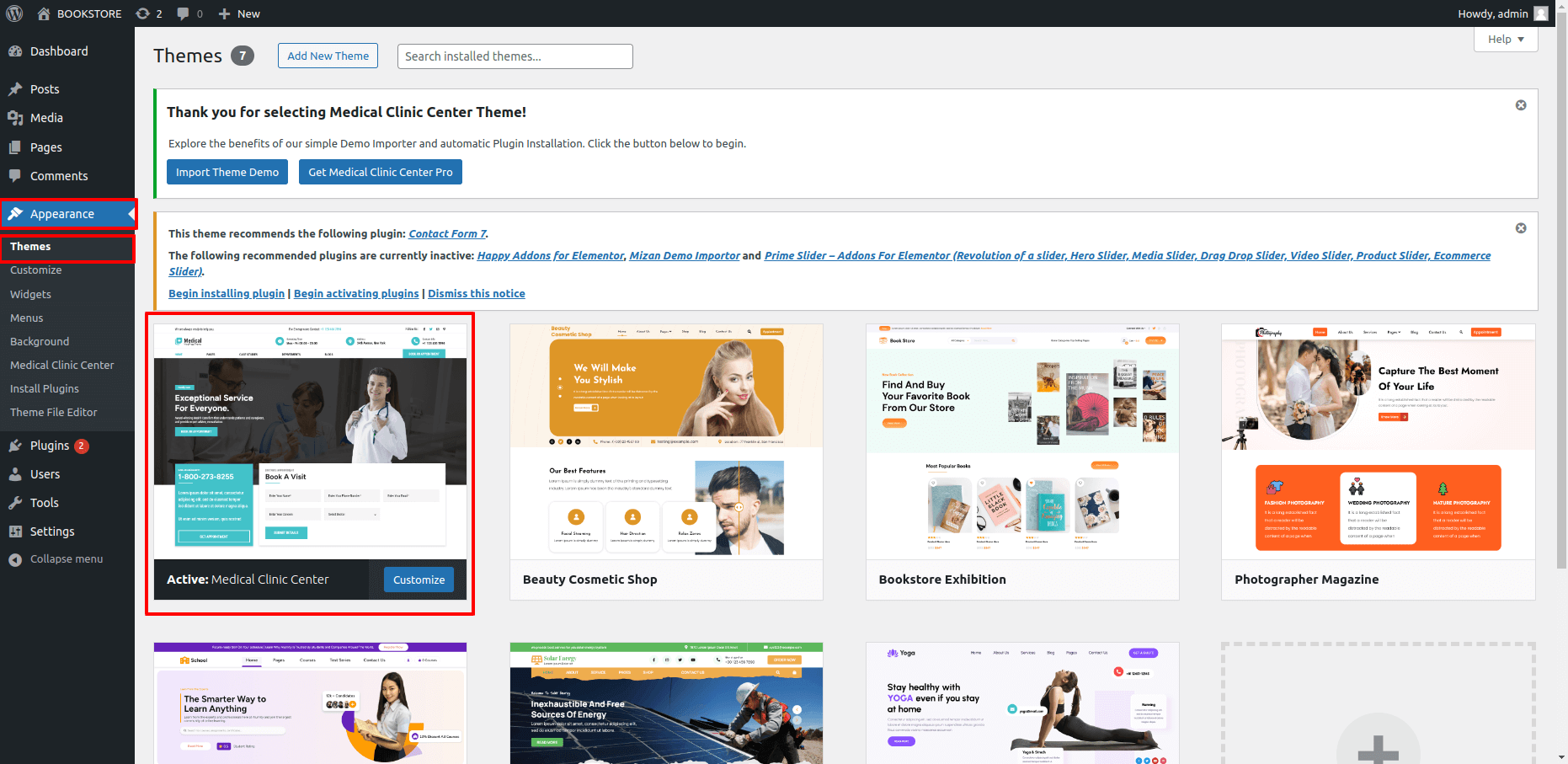Screen dimensions: 1568x764
Task: Select the Bookstore Exhibition theme thumbnail
Action: [1021, 441]
